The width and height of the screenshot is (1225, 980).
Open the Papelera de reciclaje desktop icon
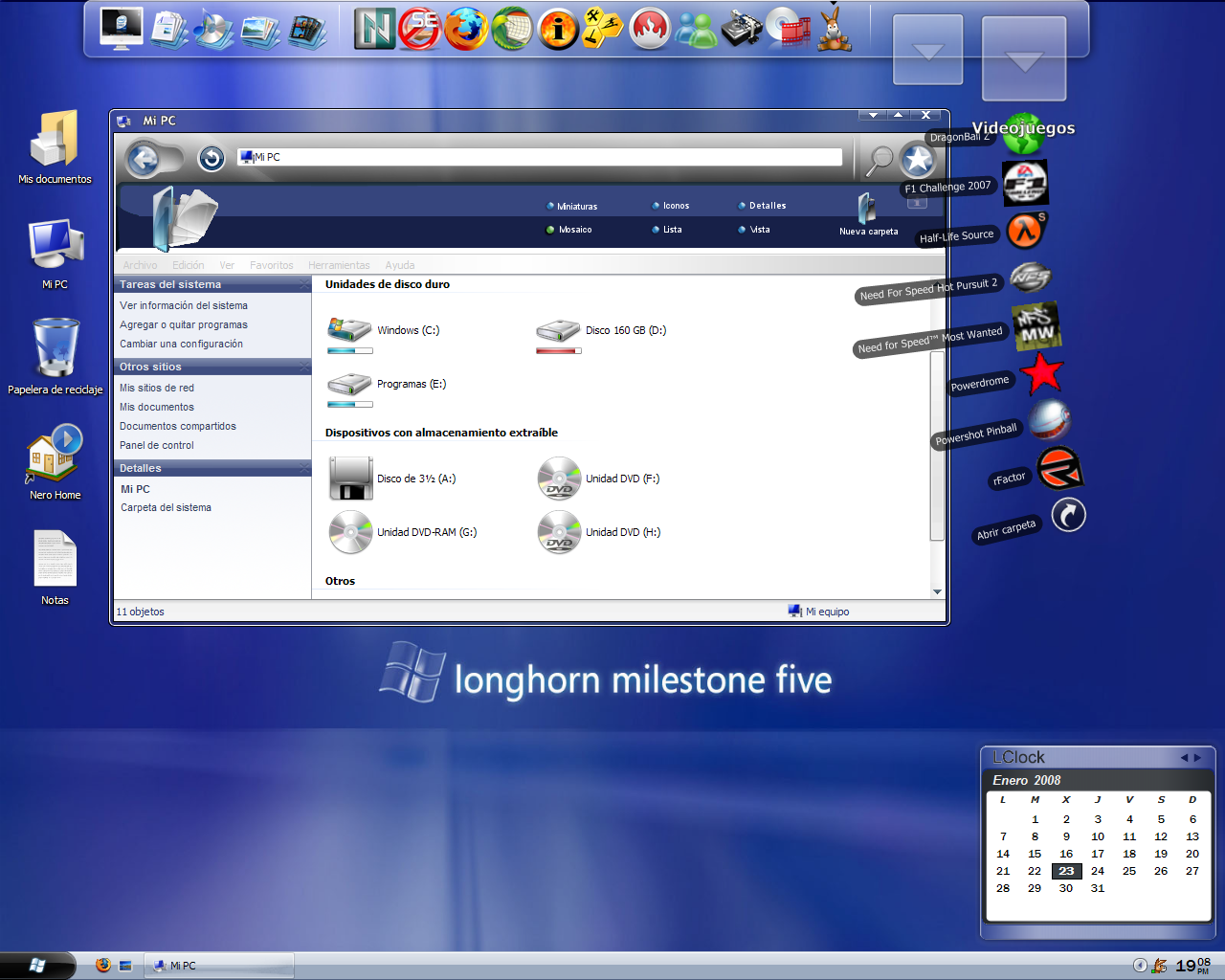coord(56,355)
